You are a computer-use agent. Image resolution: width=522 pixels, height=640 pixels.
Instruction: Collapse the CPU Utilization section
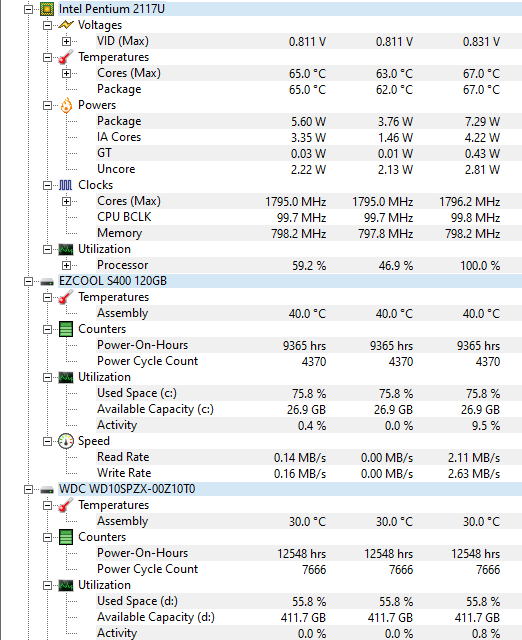(x=47, y=249)
